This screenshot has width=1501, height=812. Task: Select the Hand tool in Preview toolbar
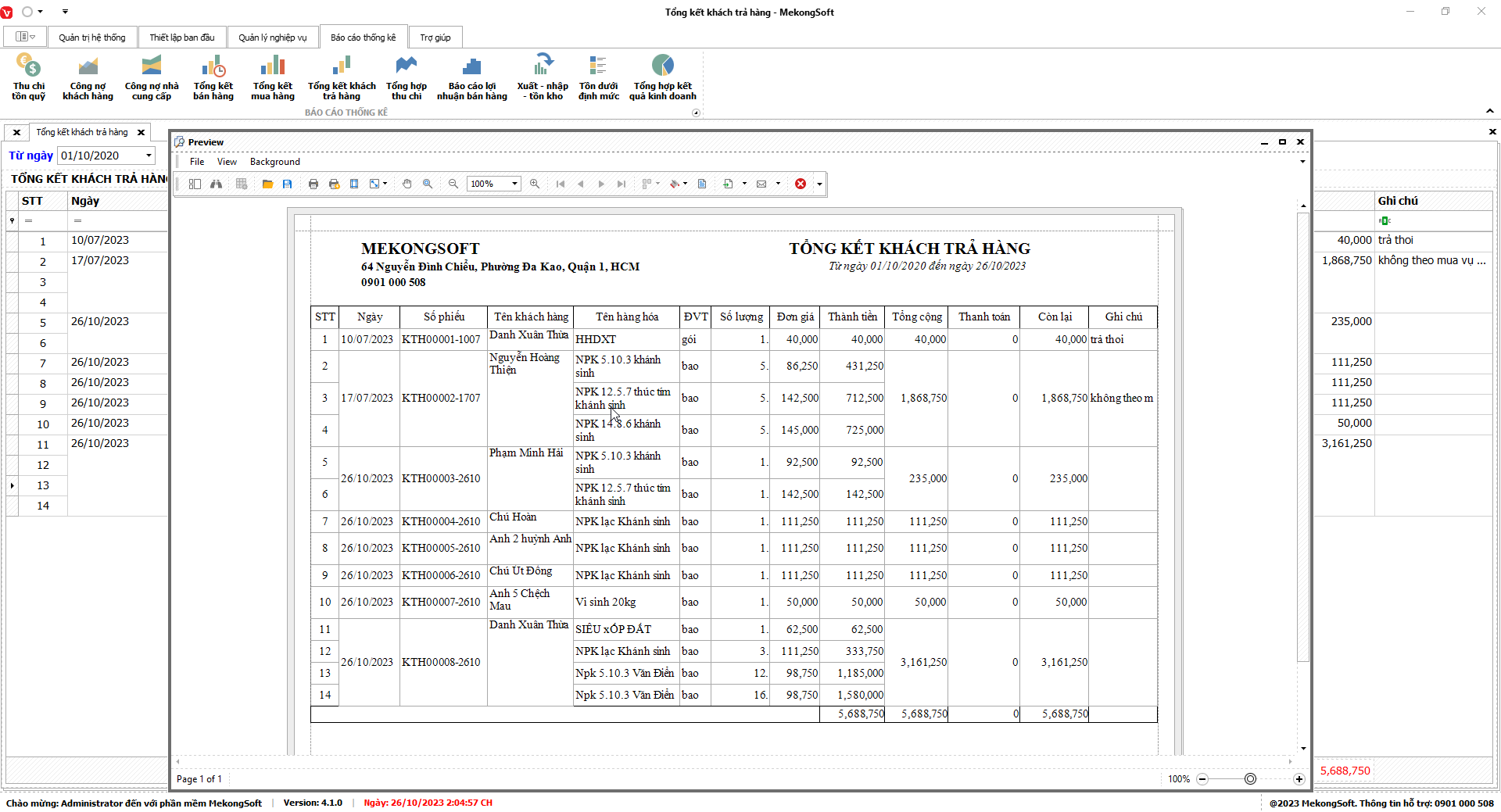coord(407,184)
